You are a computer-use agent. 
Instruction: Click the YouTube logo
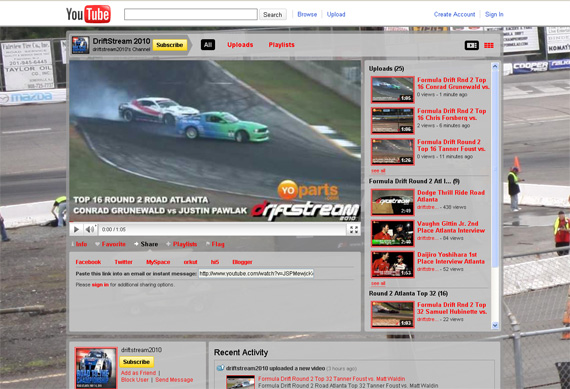[x=88, y=14]
